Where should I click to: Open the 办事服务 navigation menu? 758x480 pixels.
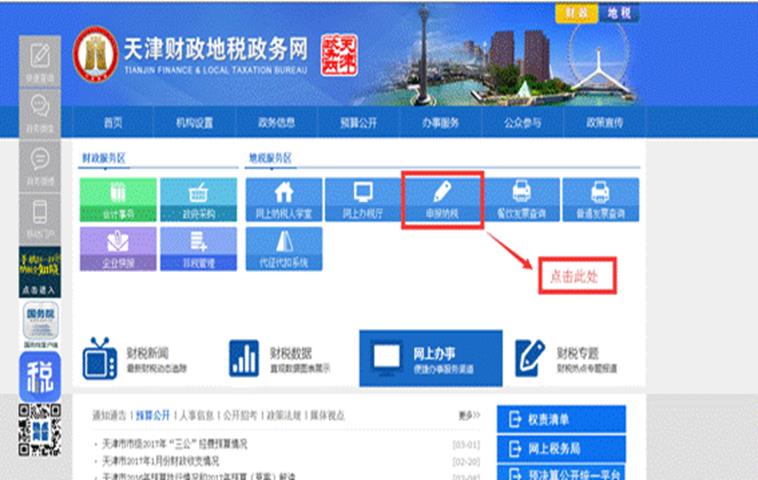[433, 123]
